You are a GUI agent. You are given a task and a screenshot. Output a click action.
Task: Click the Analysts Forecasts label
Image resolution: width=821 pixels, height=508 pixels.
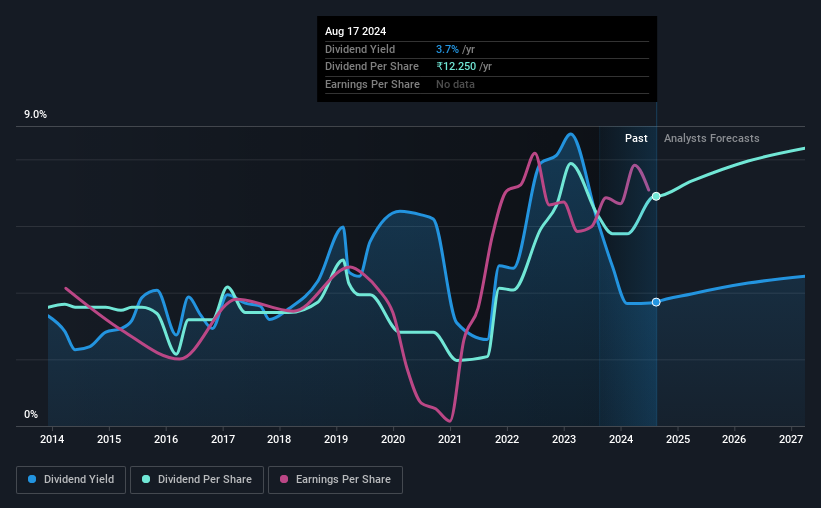712,138
